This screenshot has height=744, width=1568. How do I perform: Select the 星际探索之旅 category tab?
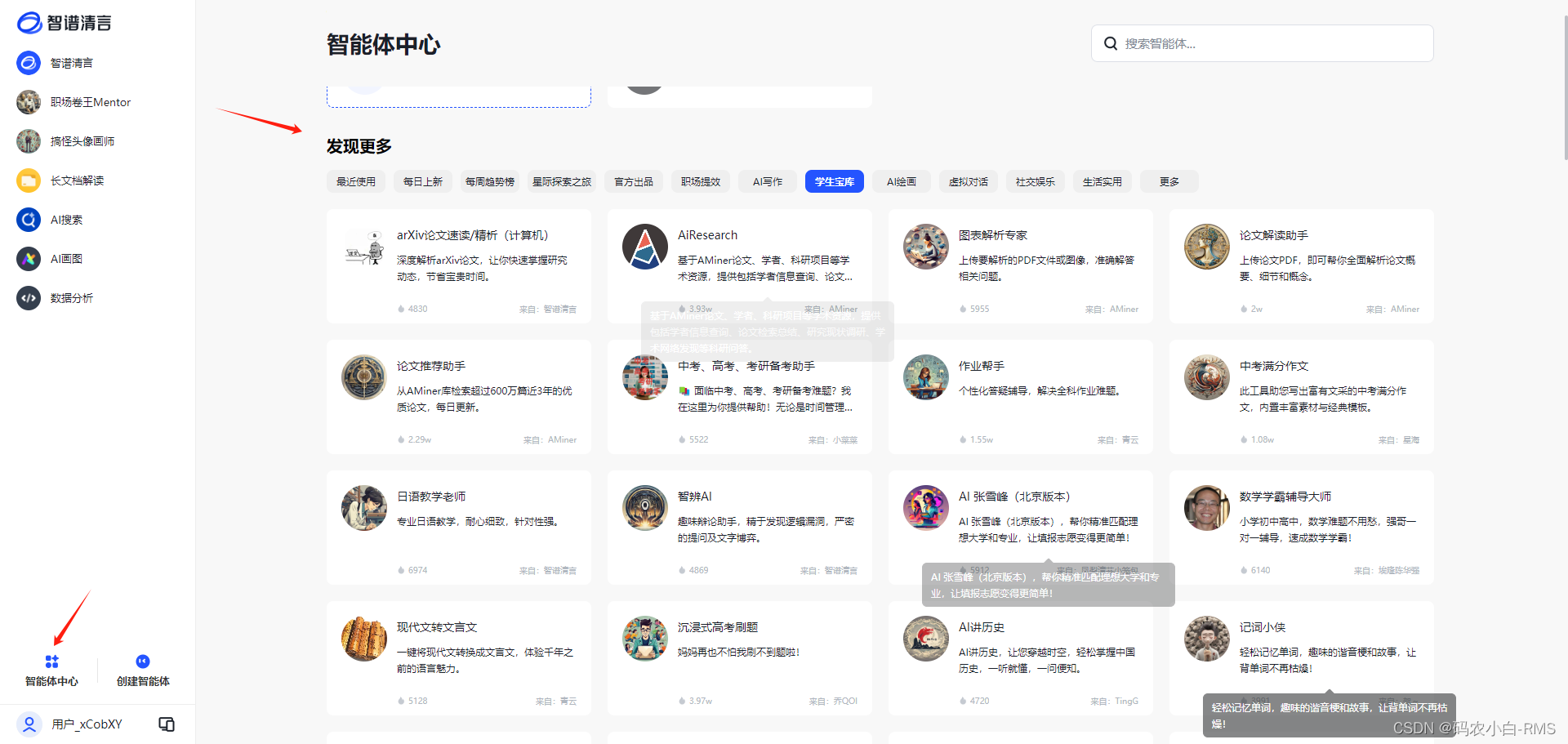coord(562,181)
